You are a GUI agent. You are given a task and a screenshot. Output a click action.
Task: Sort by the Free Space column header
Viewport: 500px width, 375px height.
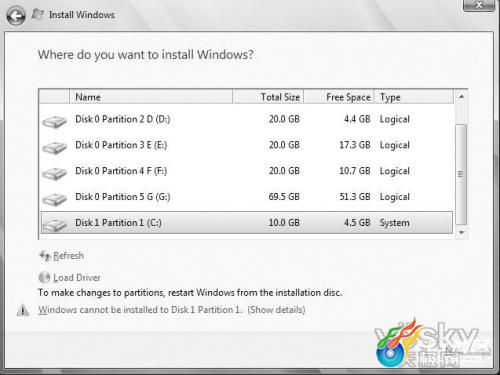(339, 97)
